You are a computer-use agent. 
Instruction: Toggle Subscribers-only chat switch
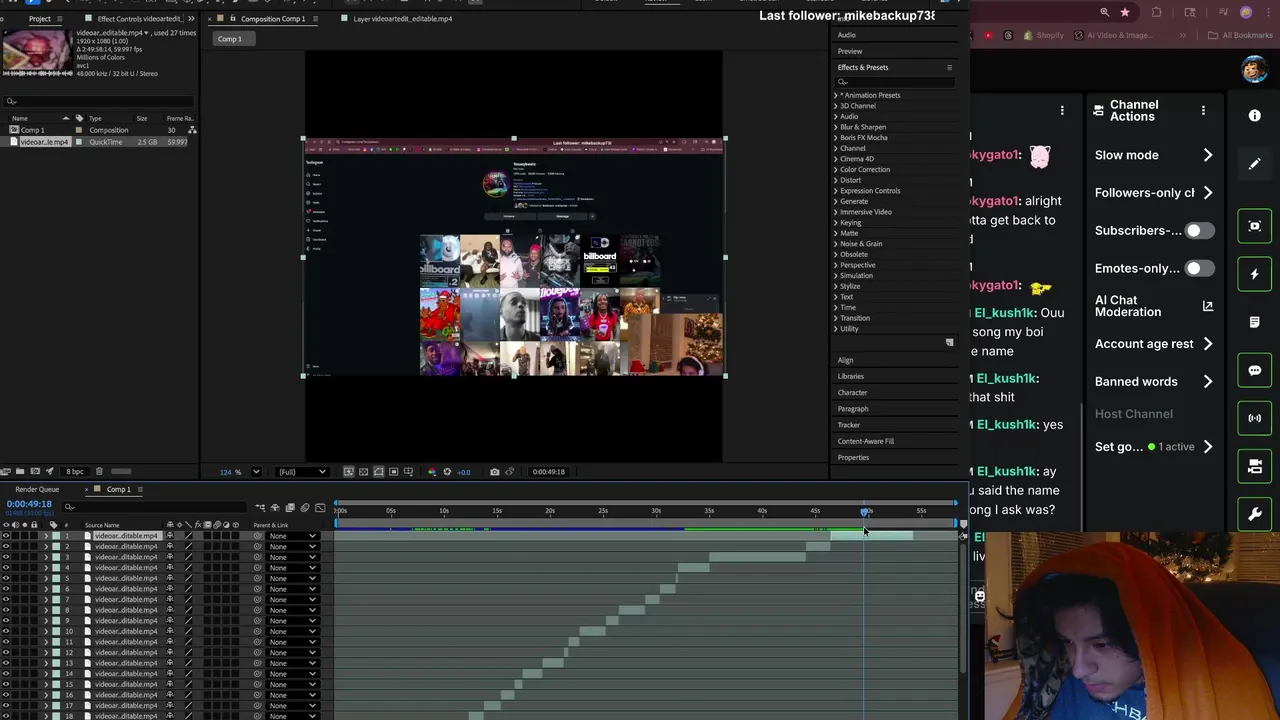point(1199,230)
